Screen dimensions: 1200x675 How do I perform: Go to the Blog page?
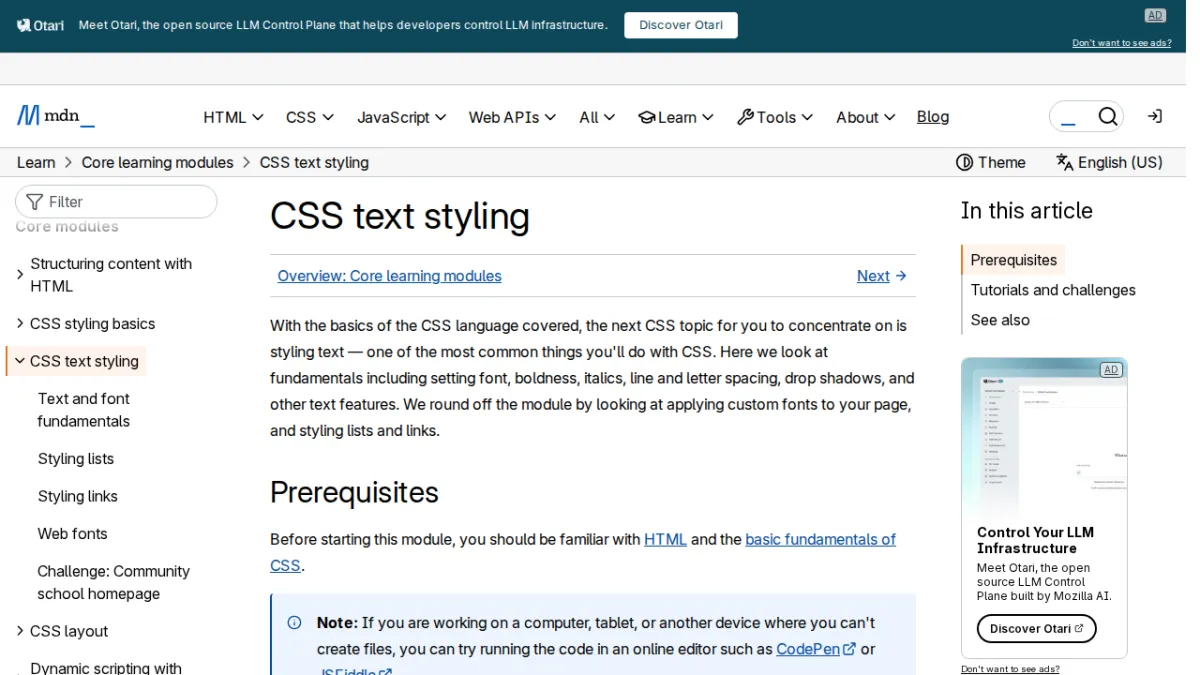[933, 117]
